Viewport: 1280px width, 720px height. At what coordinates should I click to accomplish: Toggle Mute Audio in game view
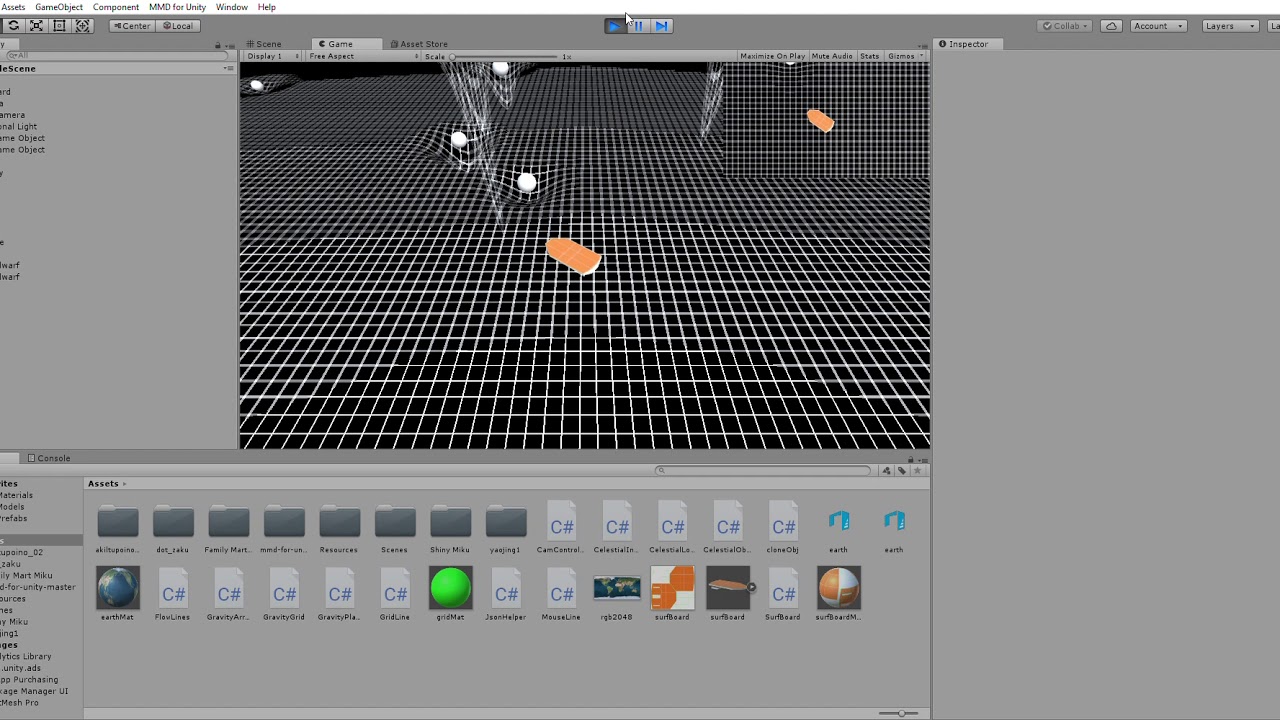tap(832, 56)
